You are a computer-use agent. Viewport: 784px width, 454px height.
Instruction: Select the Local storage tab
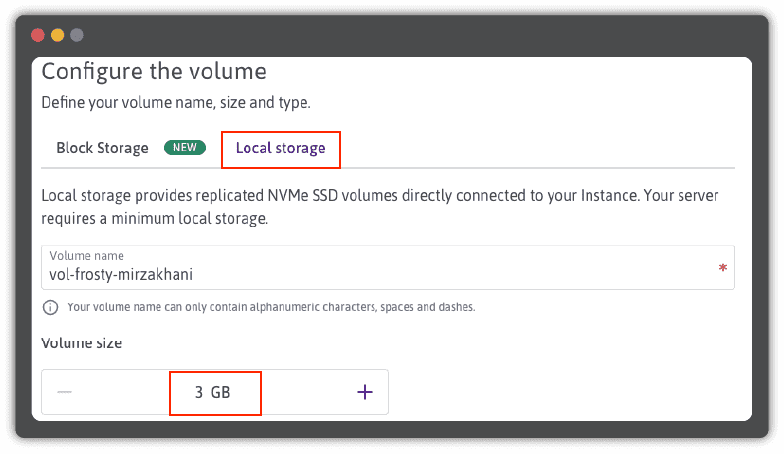pos(280,148)
